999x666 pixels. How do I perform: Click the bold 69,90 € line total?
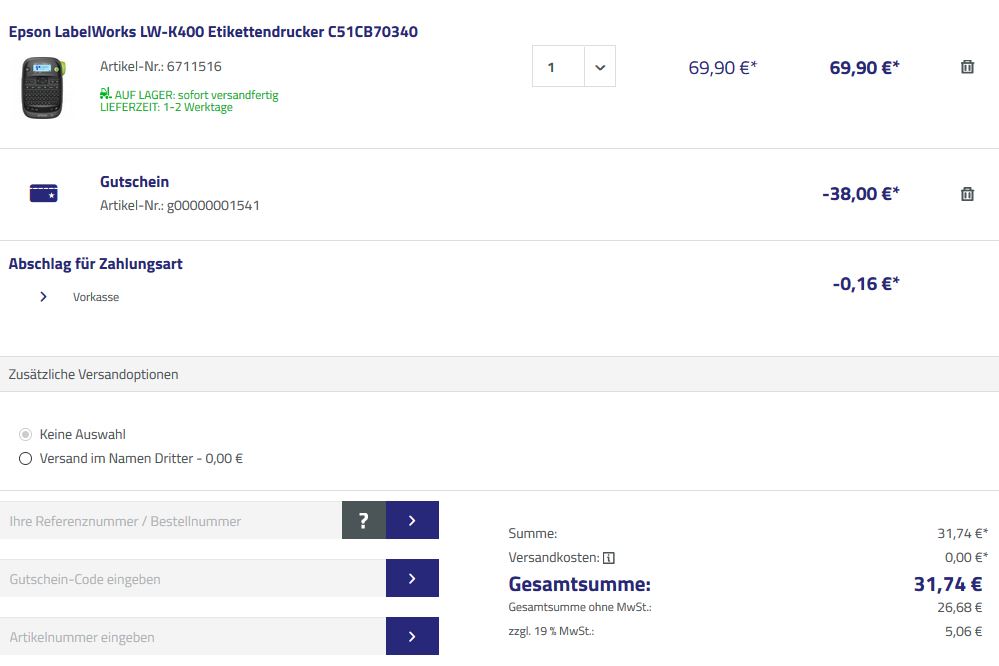tap(865, 68)
